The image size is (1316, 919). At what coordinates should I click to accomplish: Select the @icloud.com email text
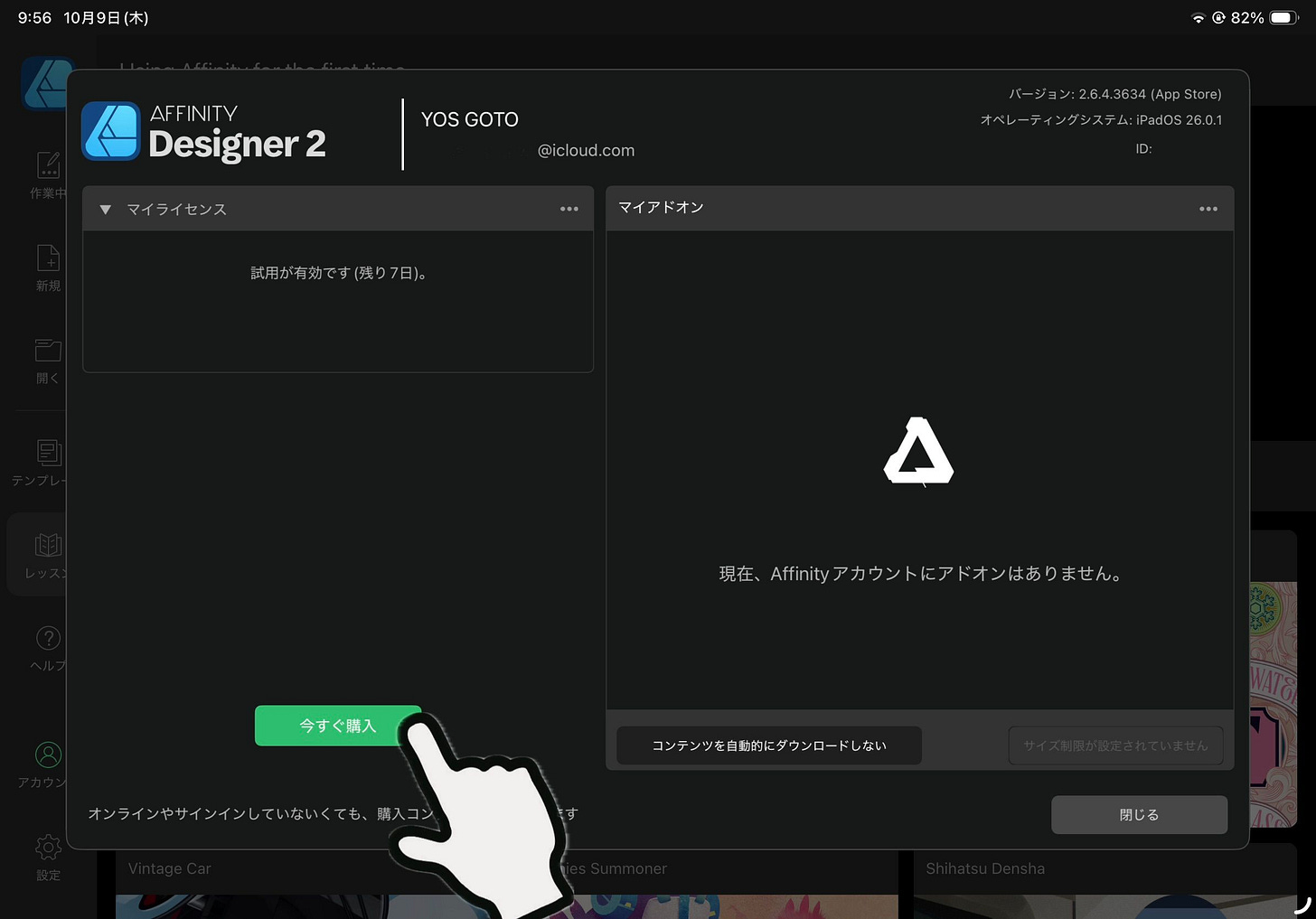pos(586,150)
